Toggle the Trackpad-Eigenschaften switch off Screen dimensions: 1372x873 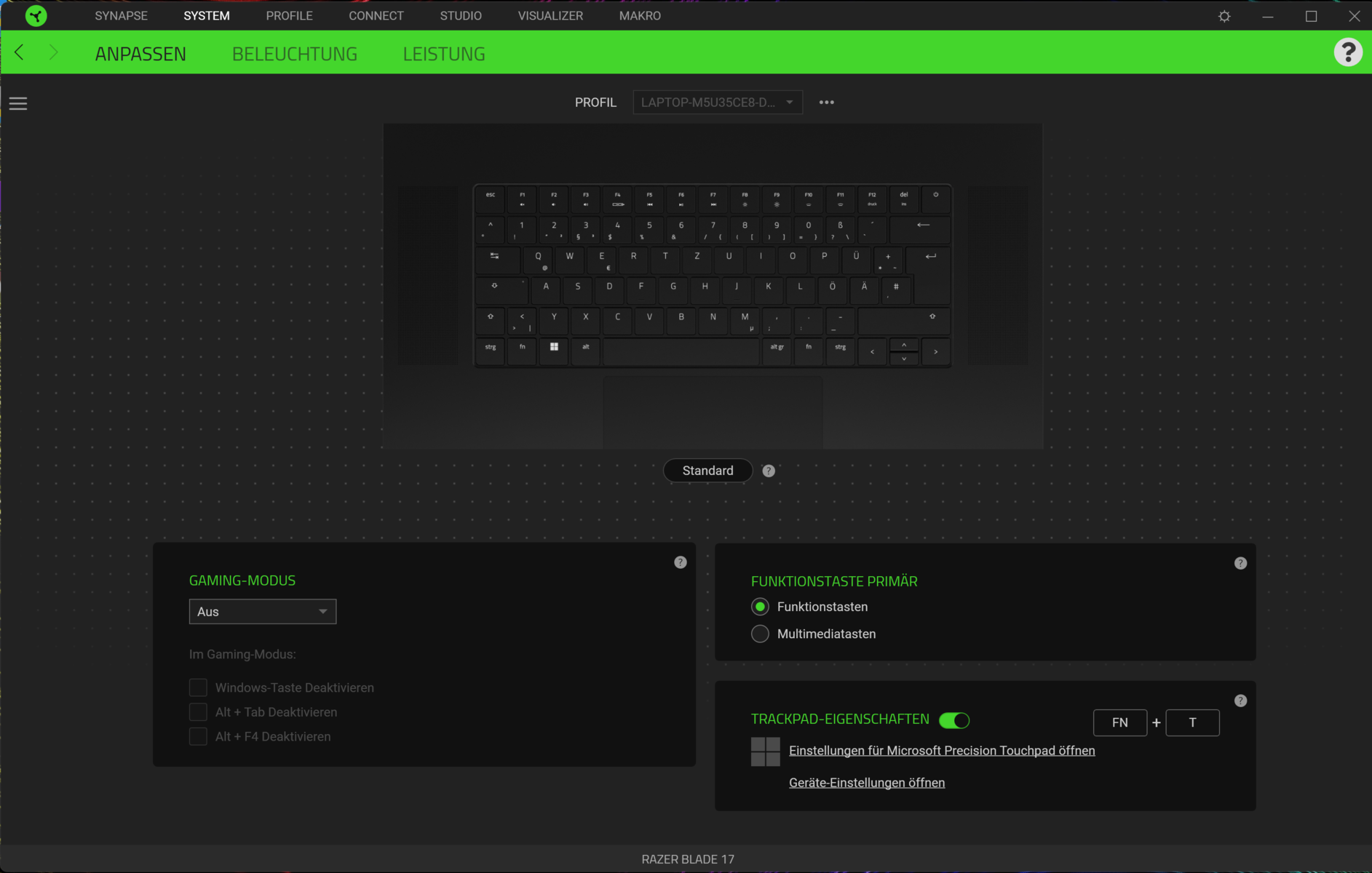coord(953,720)
